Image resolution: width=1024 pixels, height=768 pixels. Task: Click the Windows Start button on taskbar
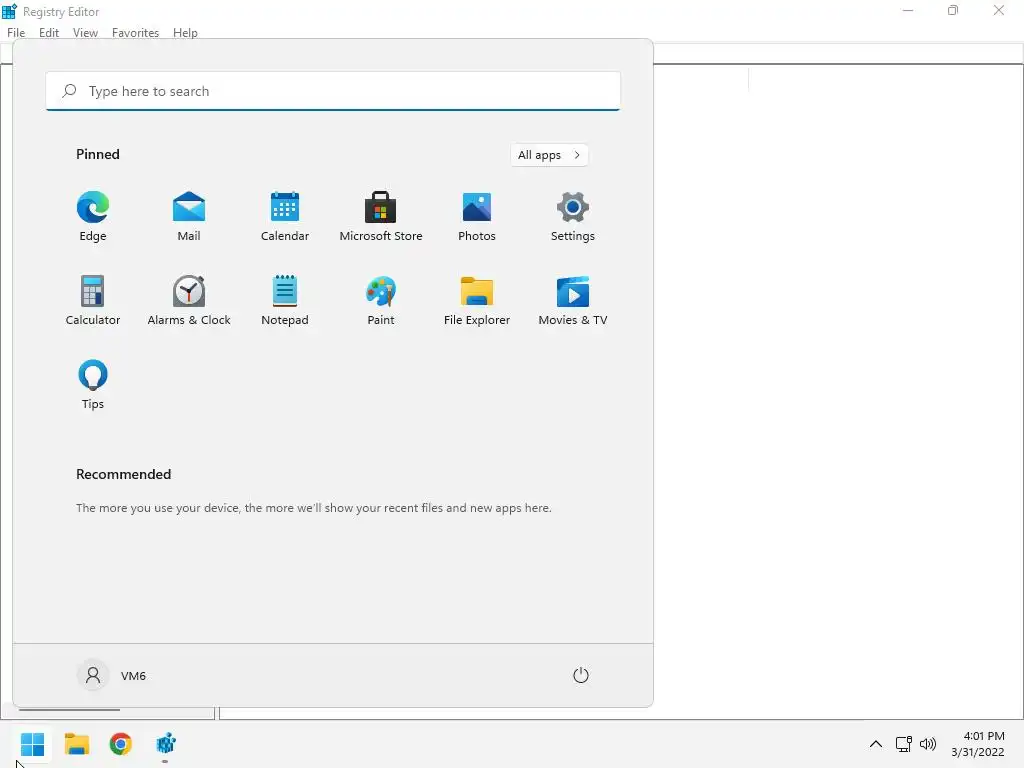33,744
